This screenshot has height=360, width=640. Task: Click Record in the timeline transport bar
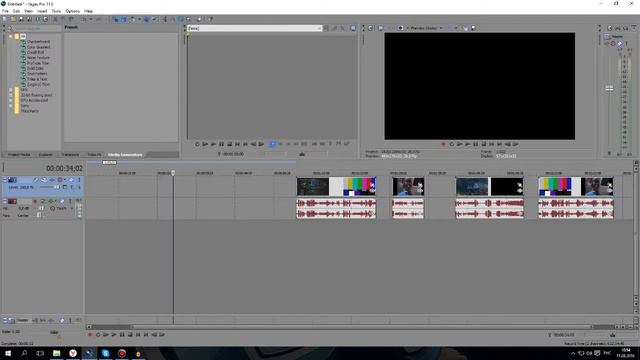click(x=90, y=335)
